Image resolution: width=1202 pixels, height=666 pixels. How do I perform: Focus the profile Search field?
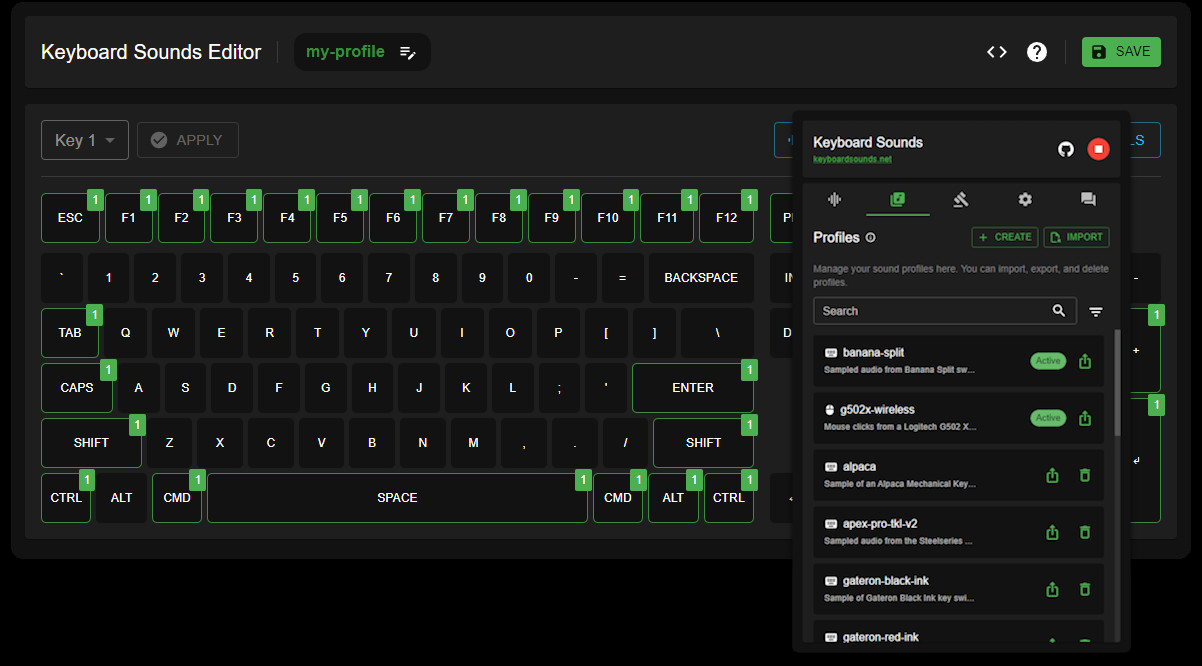coord(945,311)
